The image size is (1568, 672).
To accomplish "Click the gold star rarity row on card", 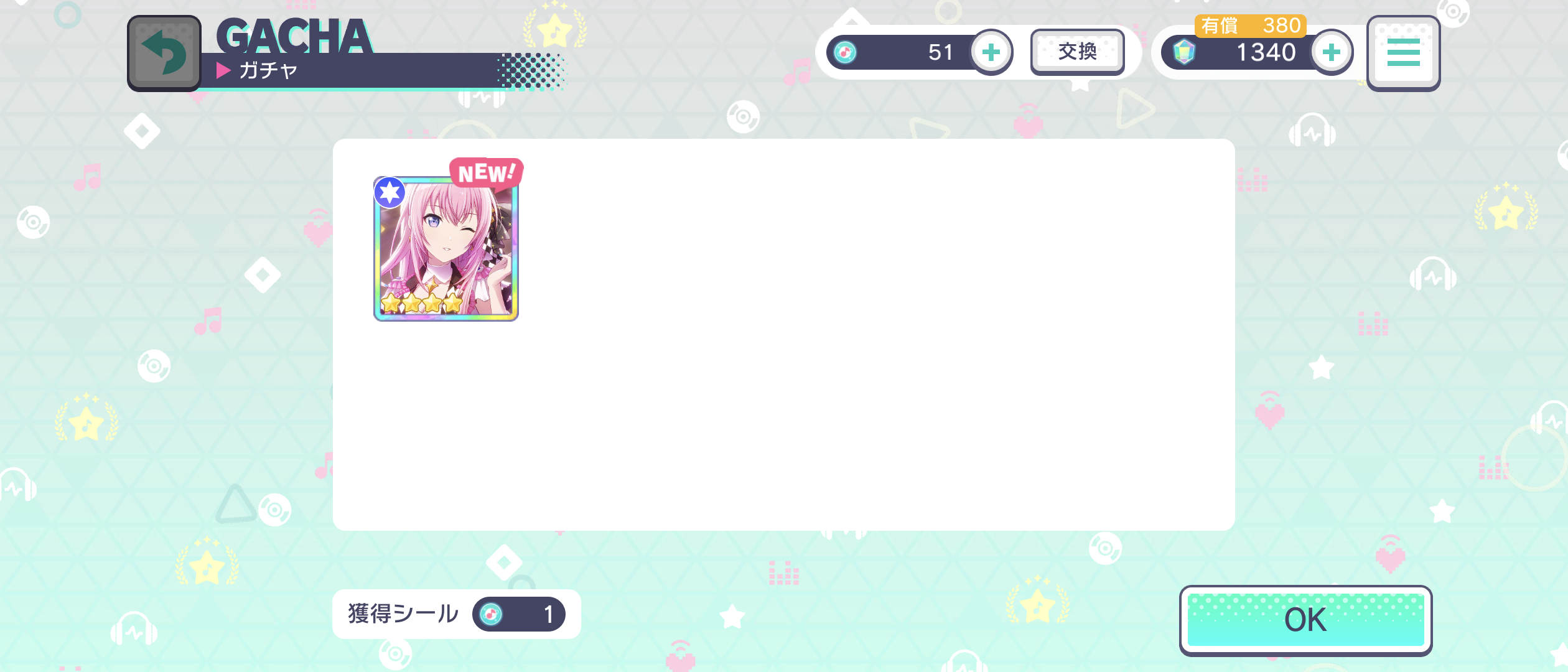I will tap(422, 304).
